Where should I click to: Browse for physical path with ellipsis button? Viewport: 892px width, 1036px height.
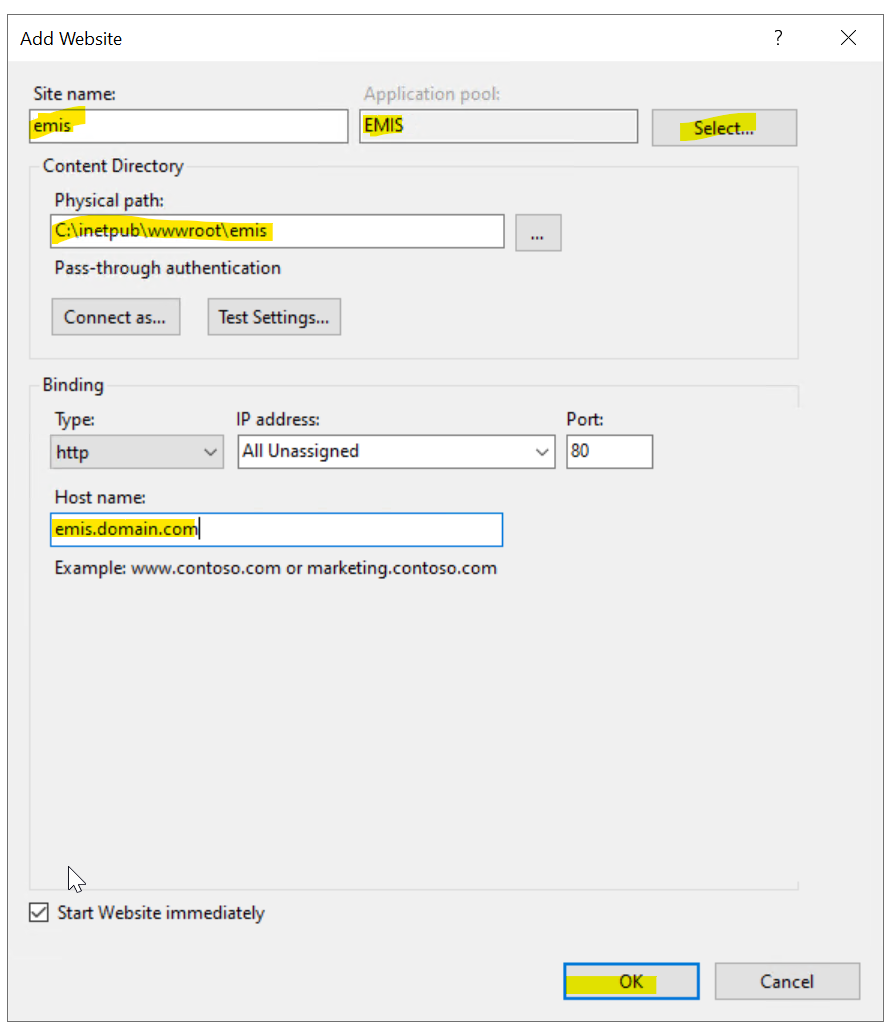click(538, 233)
